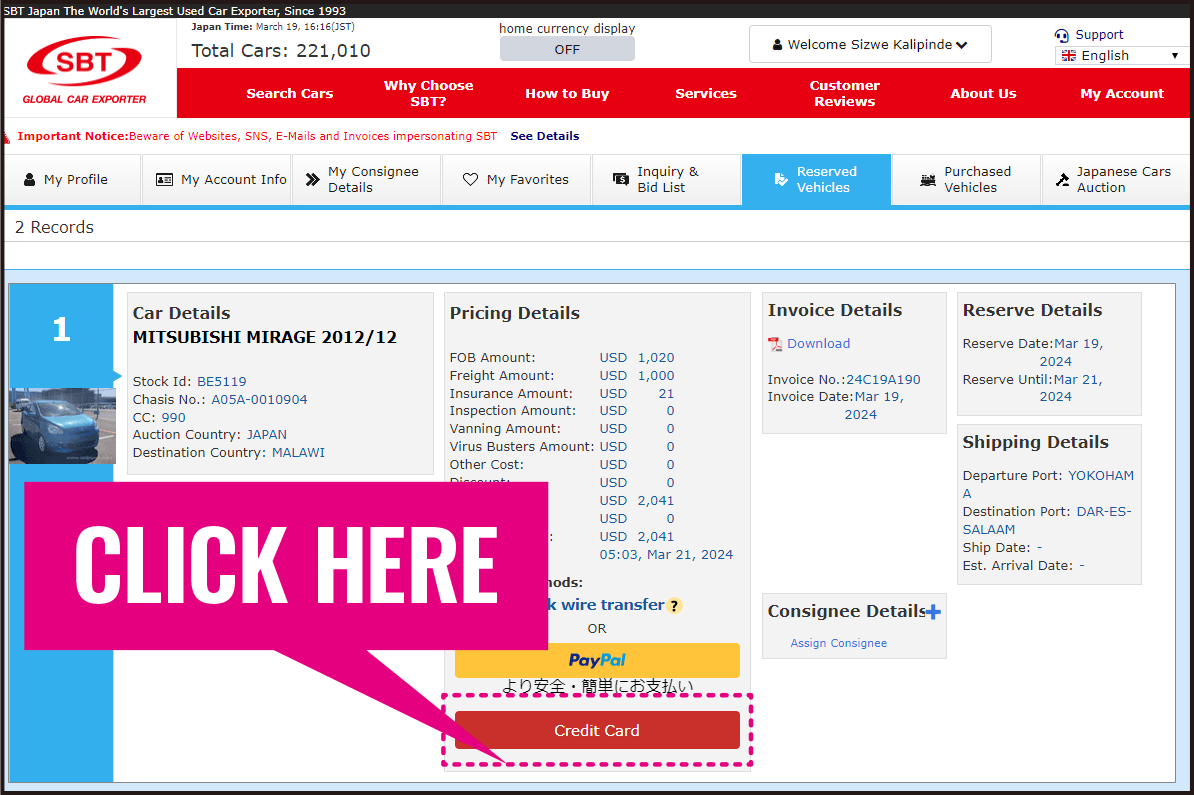This screenshot has width=1194, height=795.
Task: Click the Inquiry & Bid List money icon
Action: [x=621, y=180]
